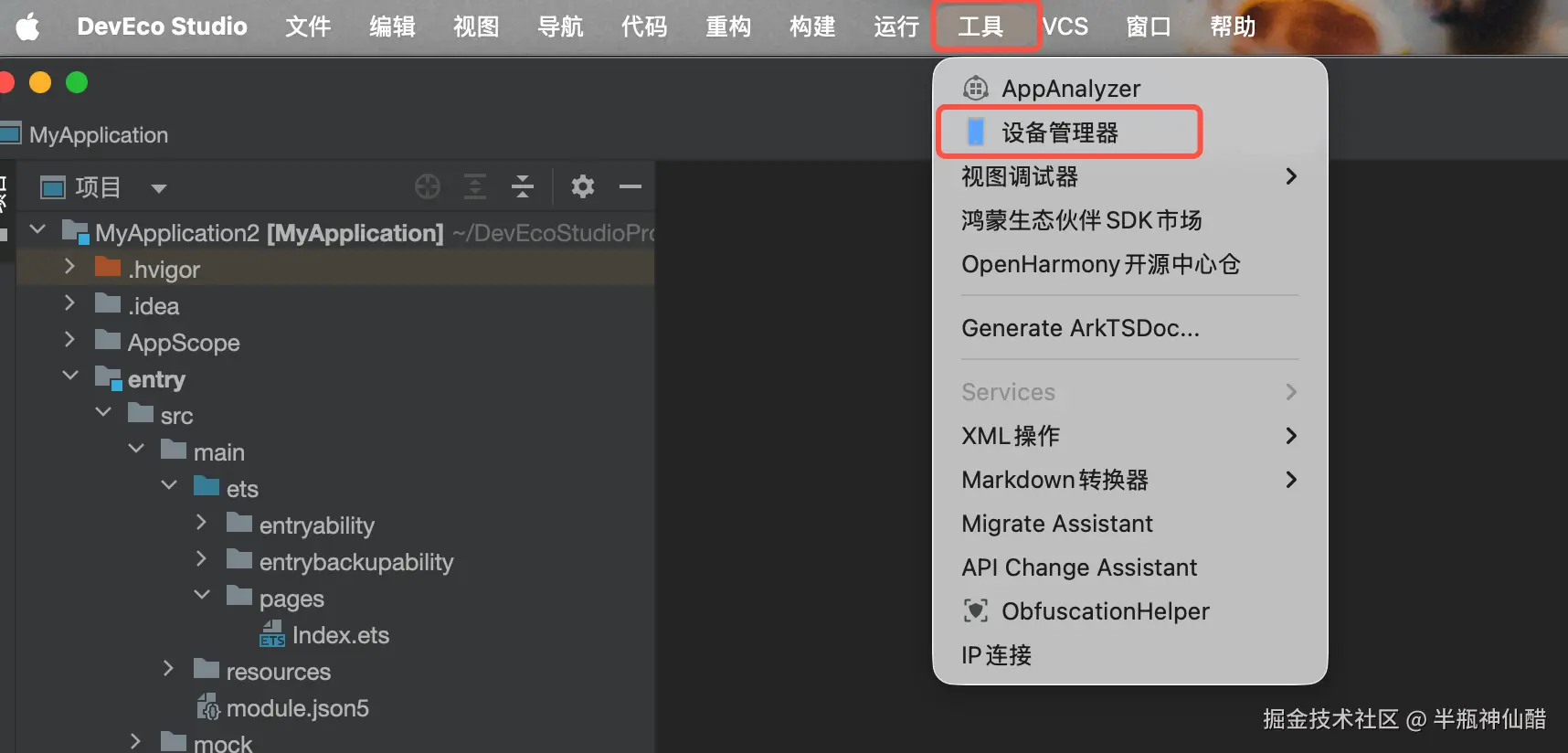1568x753 pixels.
Task: Open OpenHarmony 开源中心仓
Action: pyautogui.click(x=1129, y=264)
